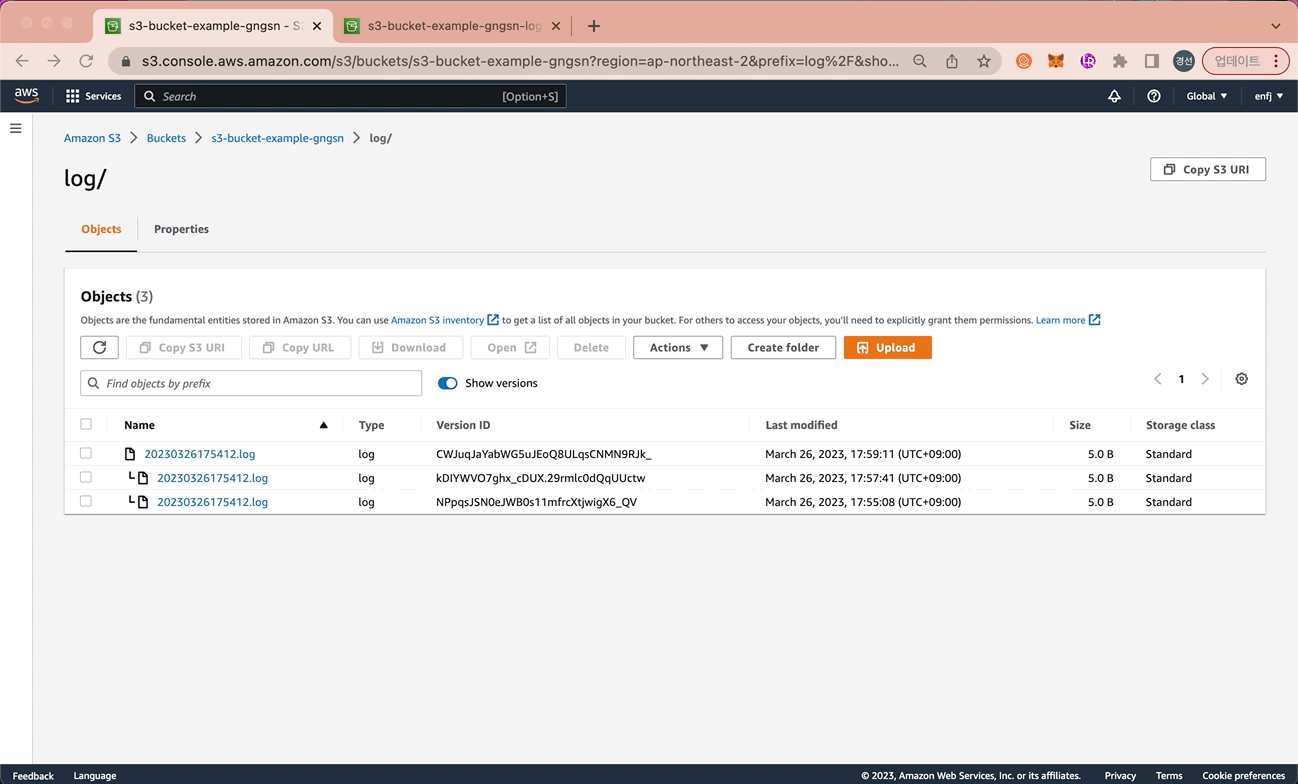Viewport: 1298px width, 784px height.
Task: Click the Upload button
Action: 888,347
